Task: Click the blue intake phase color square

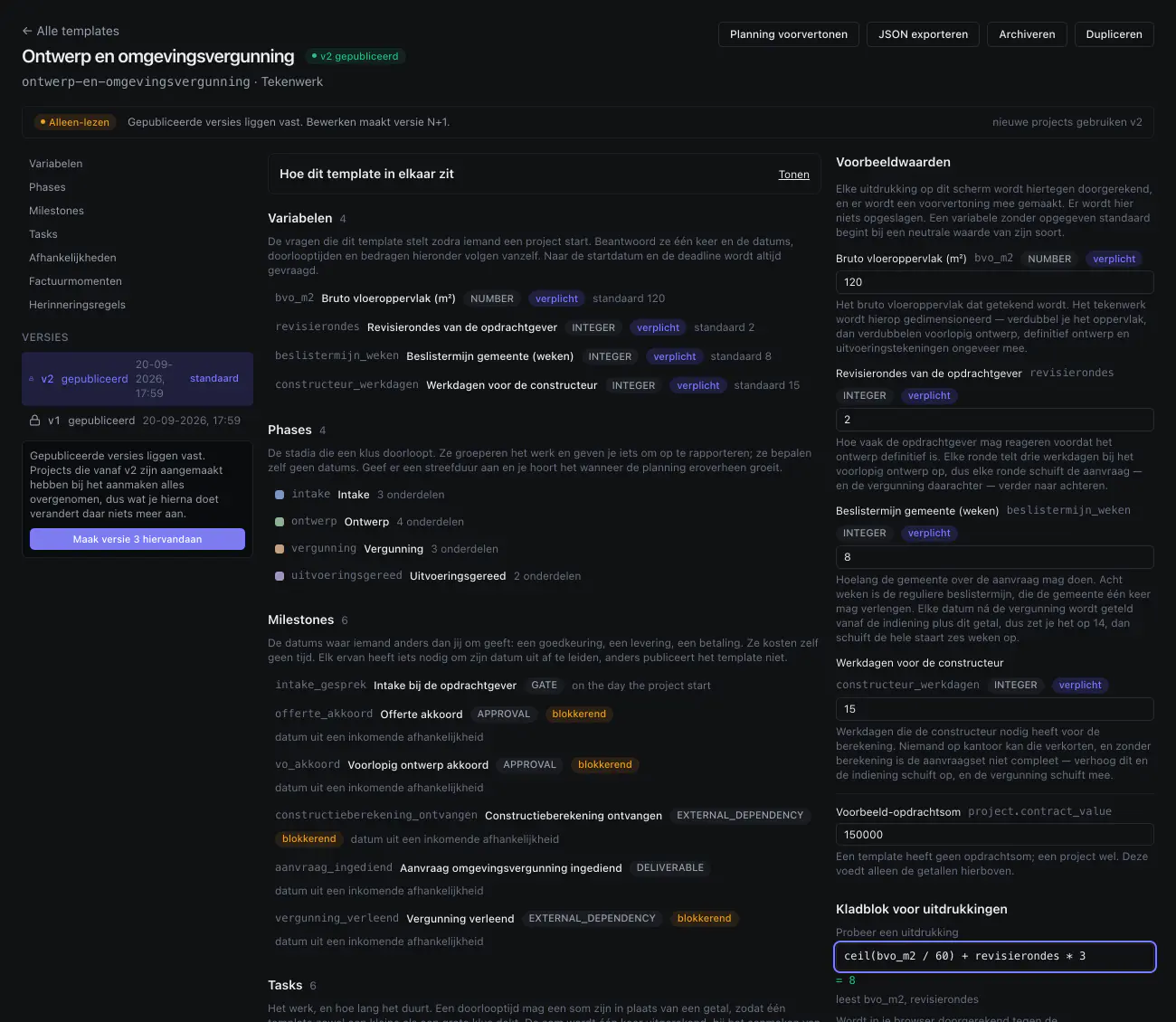Action: tap(280, 495)
